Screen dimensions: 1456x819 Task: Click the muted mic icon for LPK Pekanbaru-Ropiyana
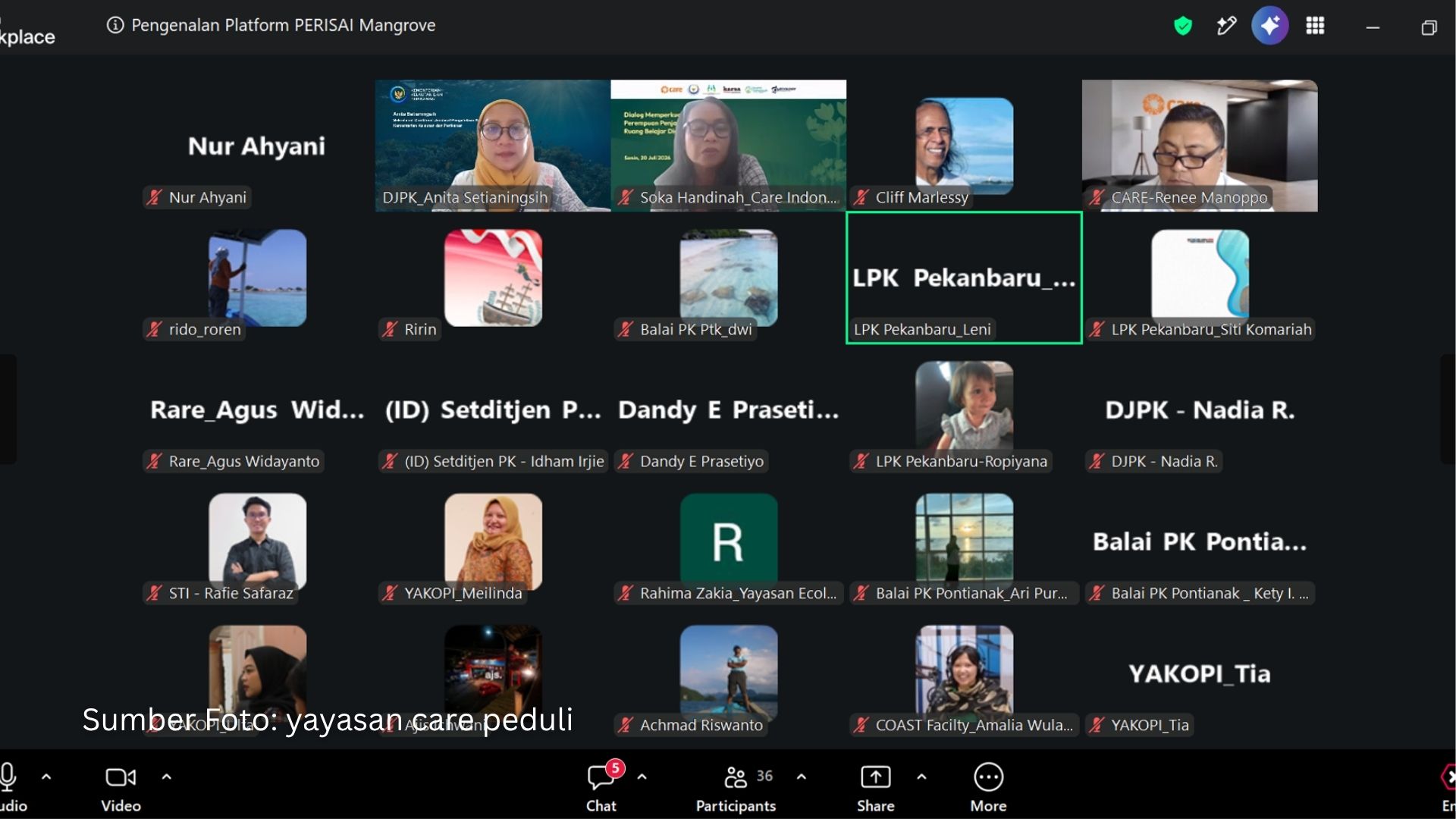861,461
